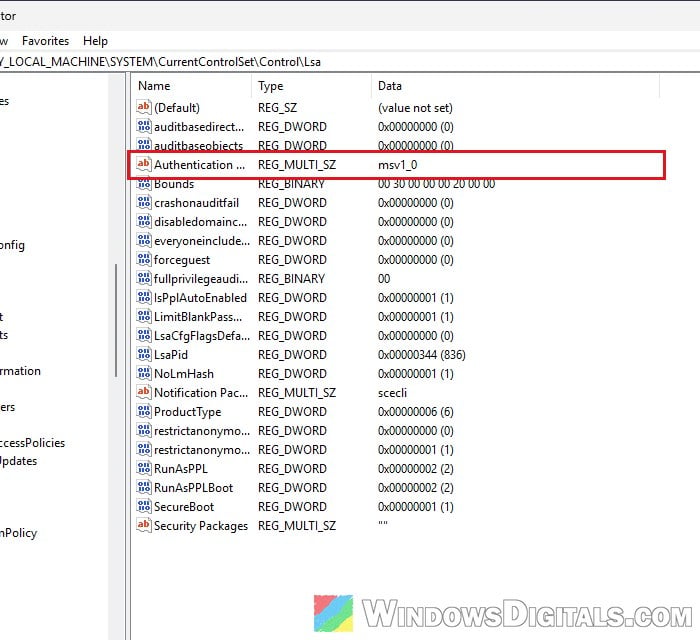
Task: Click the ProductType value name
Action: (188, 412)
